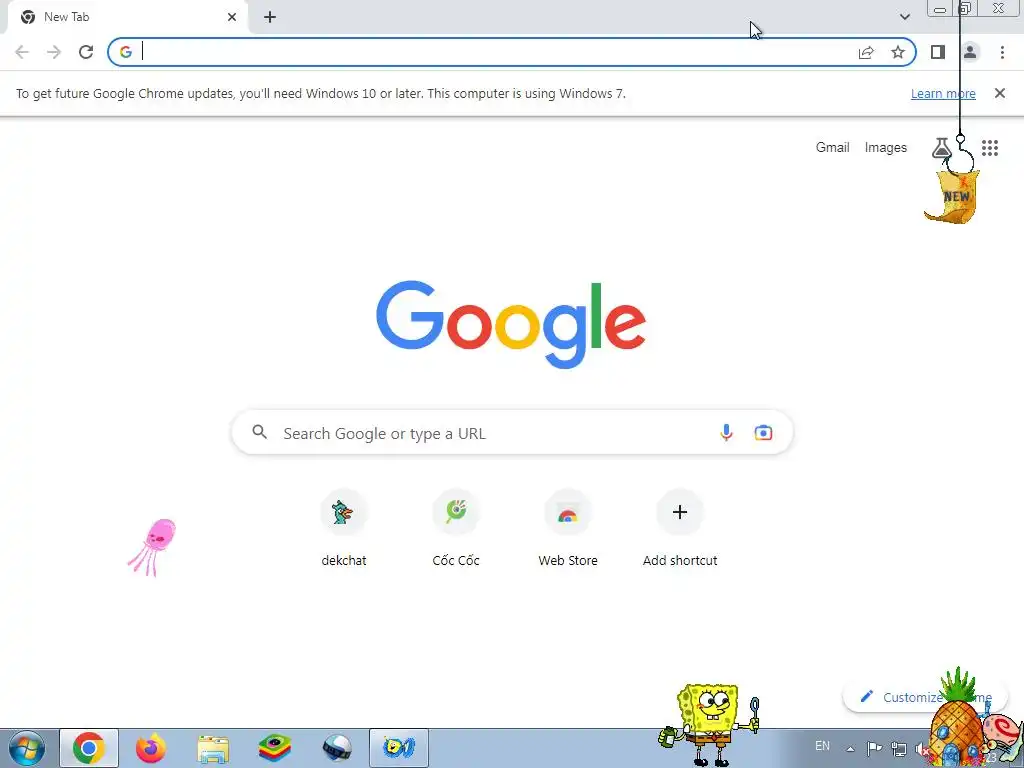Close the New Tab tab

(232, 18)
